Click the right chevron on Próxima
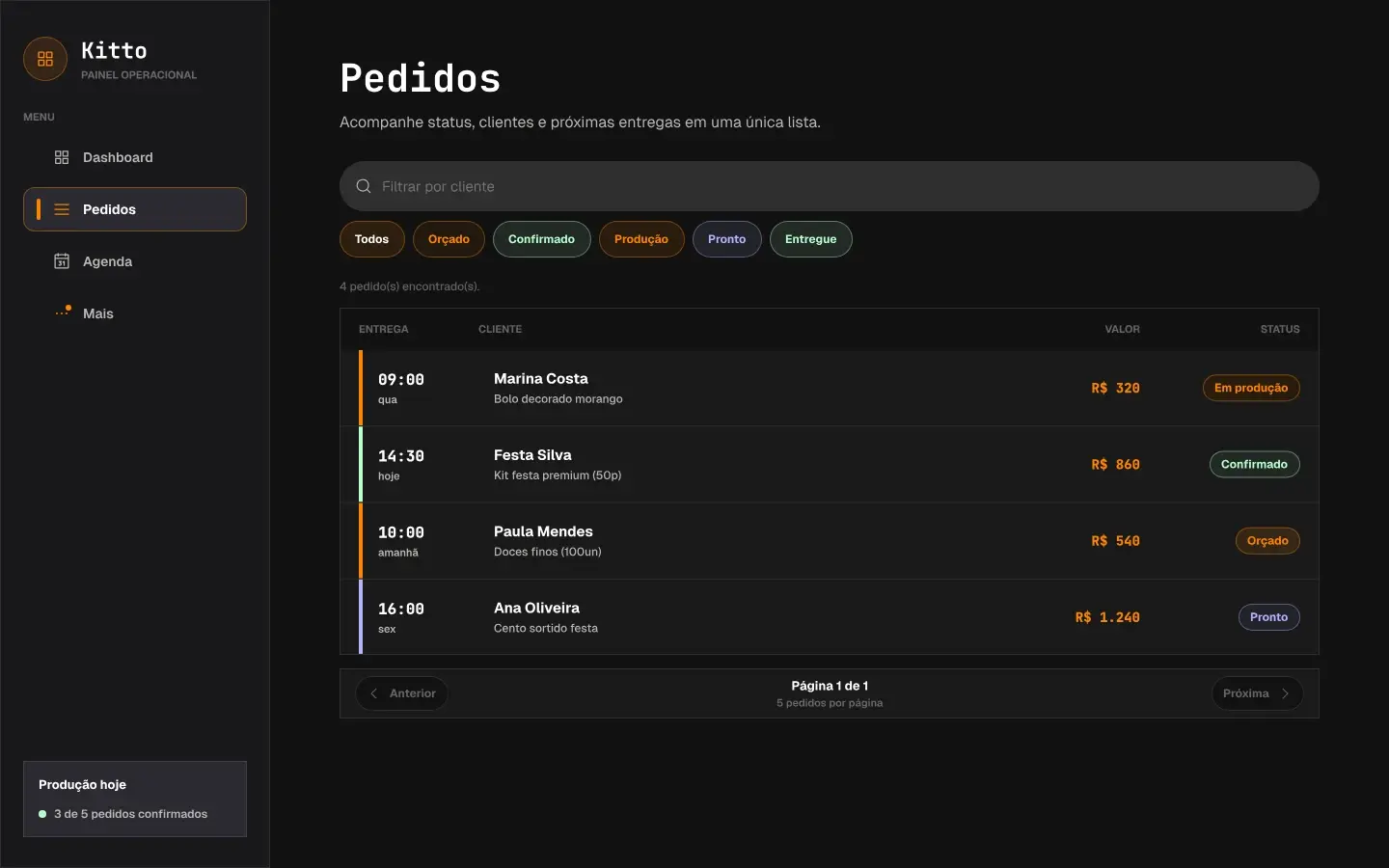Viewport: 1389px width, 868px height. (1285, 693)
